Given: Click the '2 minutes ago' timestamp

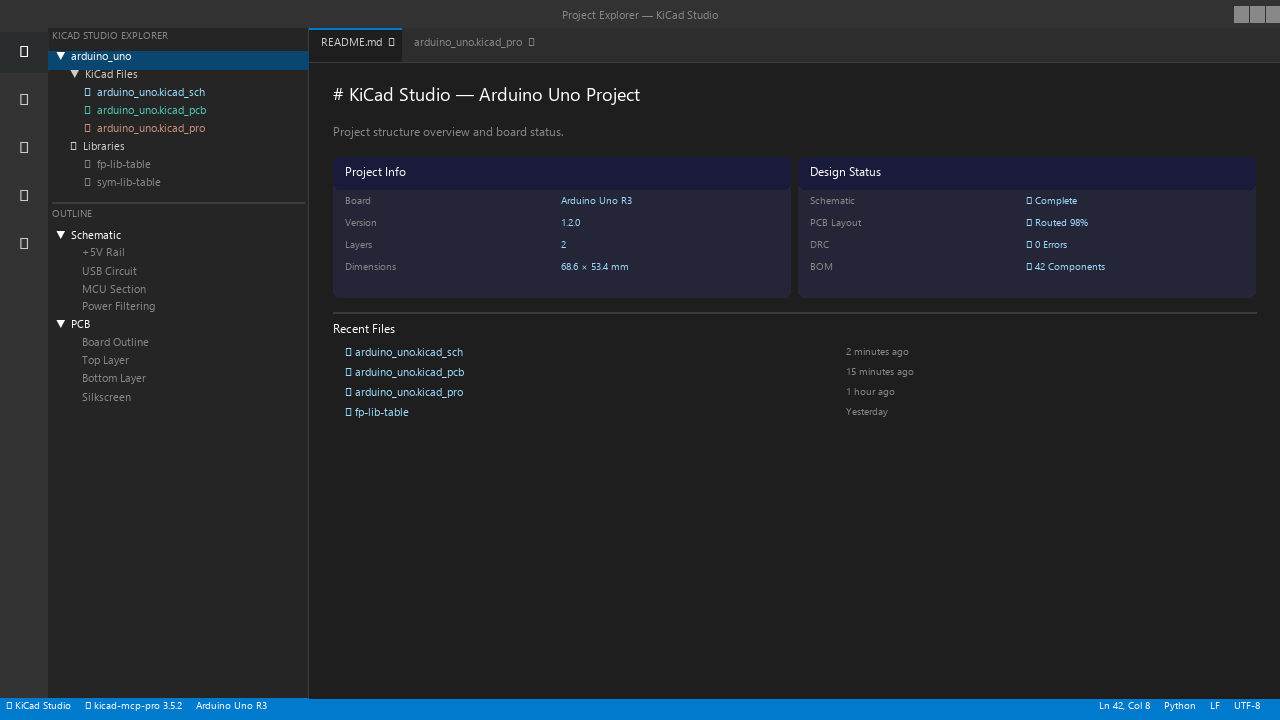Looking at the screenshot, I should coord(877,352).
